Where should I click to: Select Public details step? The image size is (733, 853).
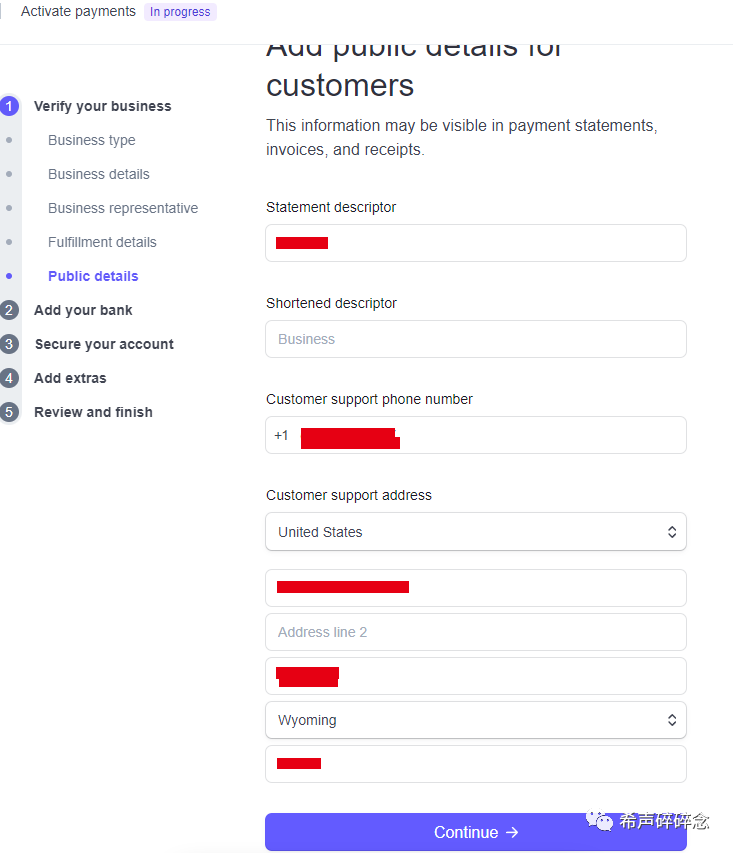point(93,276)
